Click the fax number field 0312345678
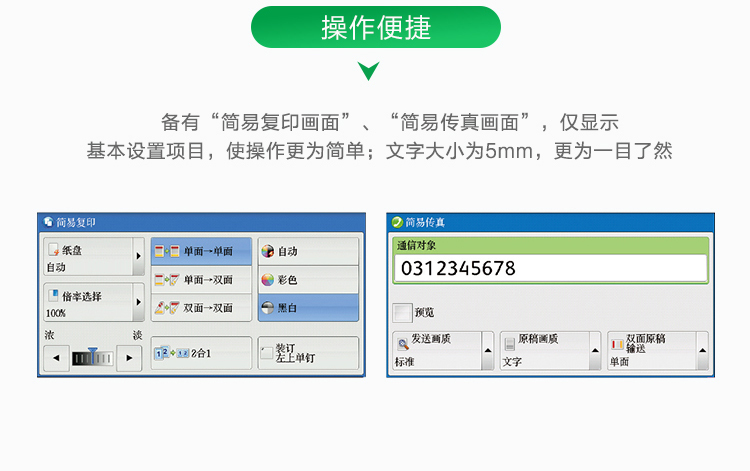 point(551,268)
